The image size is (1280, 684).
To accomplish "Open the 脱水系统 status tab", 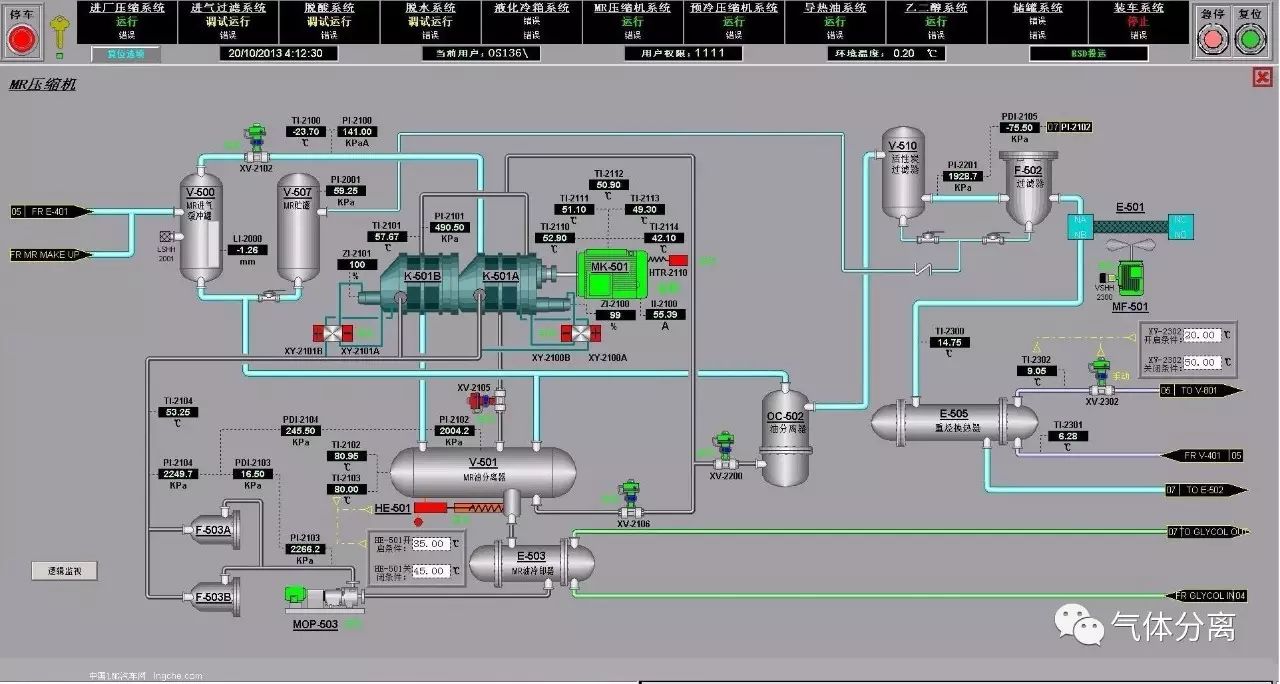I will 430,21.
